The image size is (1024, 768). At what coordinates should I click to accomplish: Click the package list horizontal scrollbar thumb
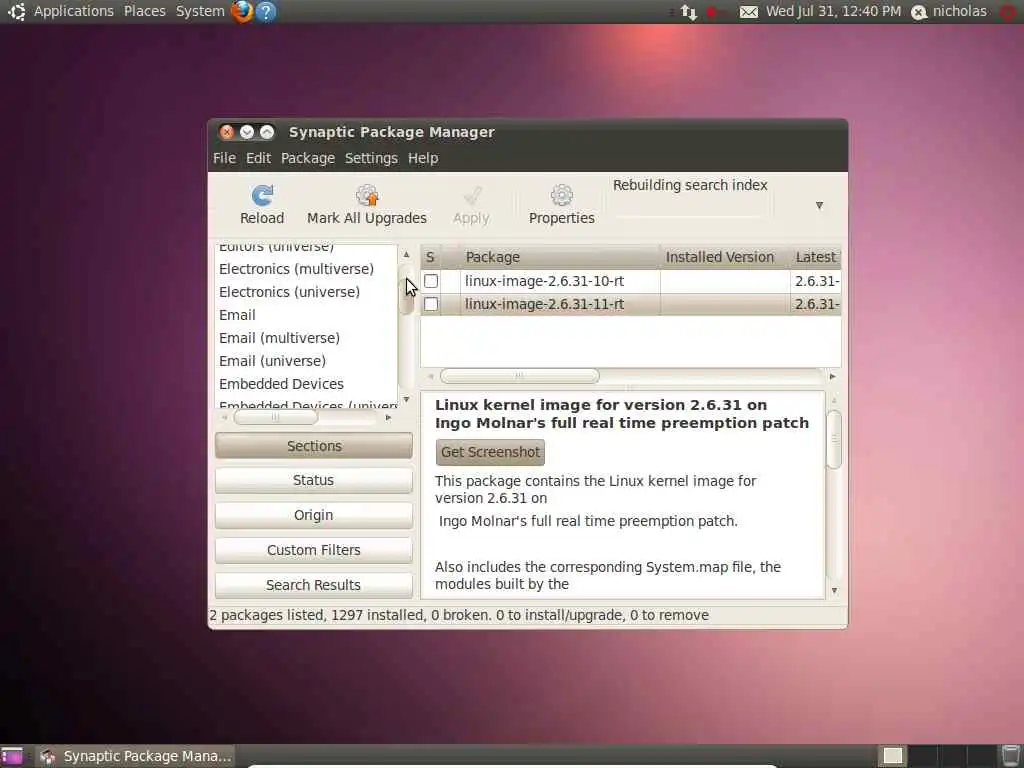[519, 376]
